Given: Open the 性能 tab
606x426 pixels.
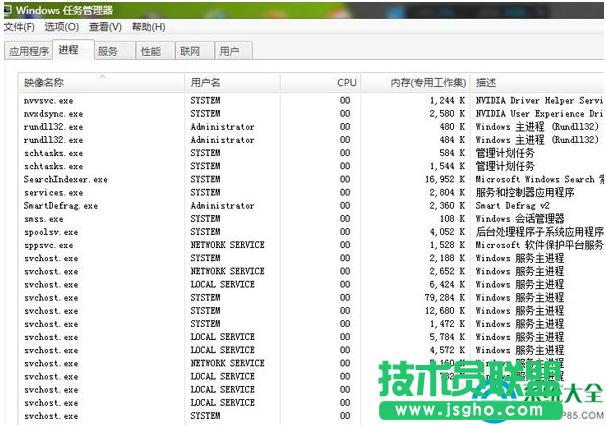Looking at the screenshot, I should (x=150, y=51).
